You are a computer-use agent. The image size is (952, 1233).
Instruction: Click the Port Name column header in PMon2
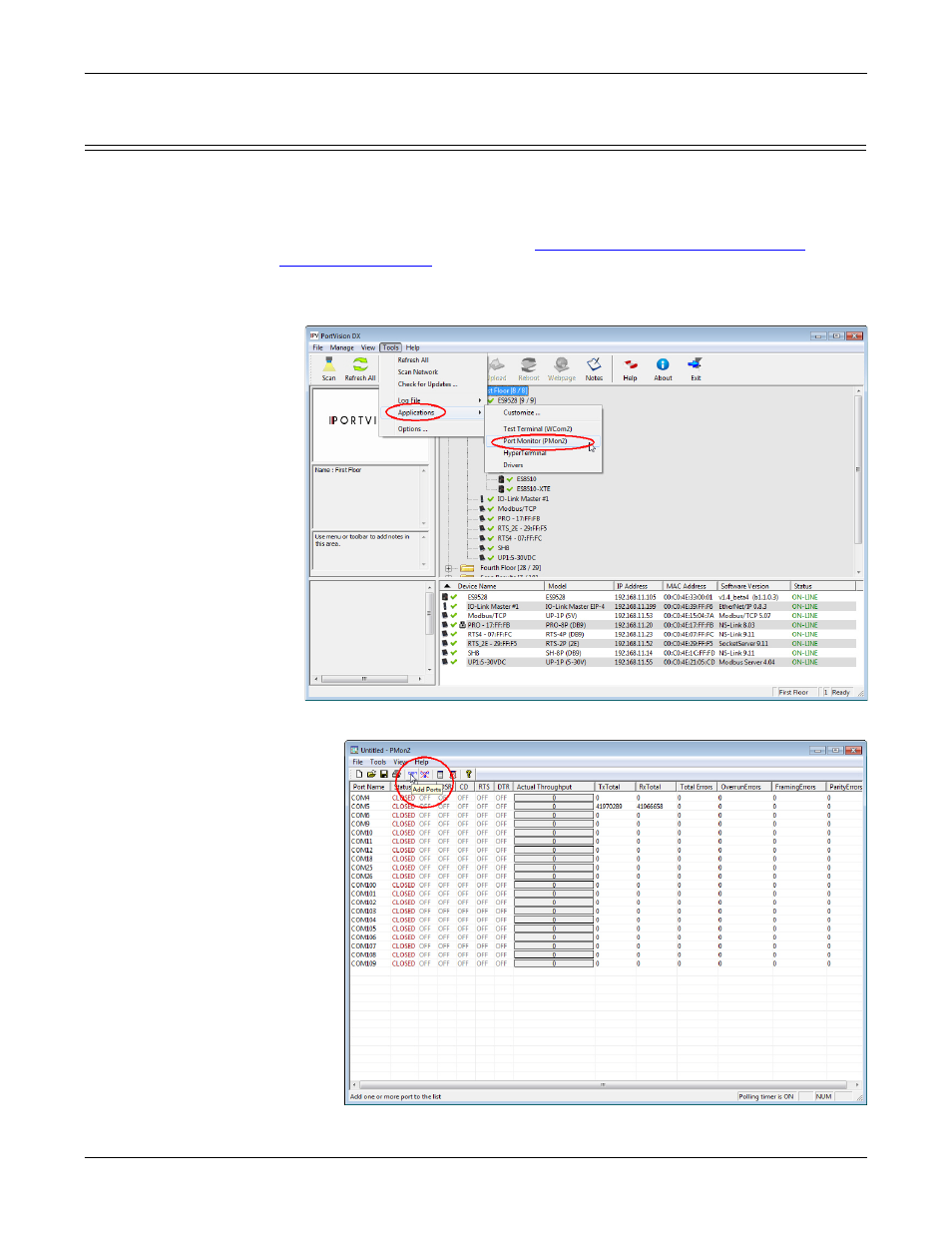click(x=370, y=787)
